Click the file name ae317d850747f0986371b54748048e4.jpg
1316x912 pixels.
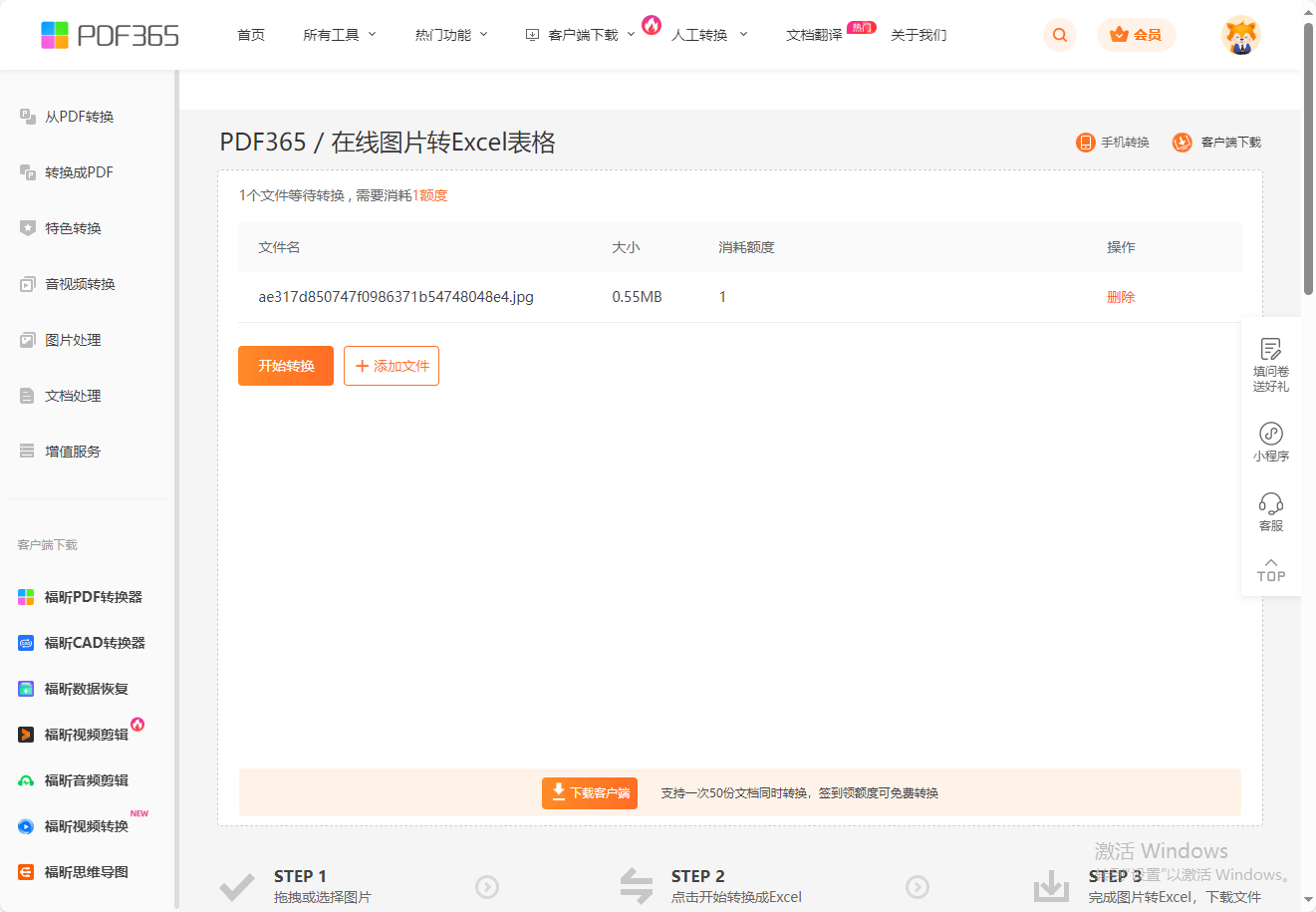(x=395, y=297)
